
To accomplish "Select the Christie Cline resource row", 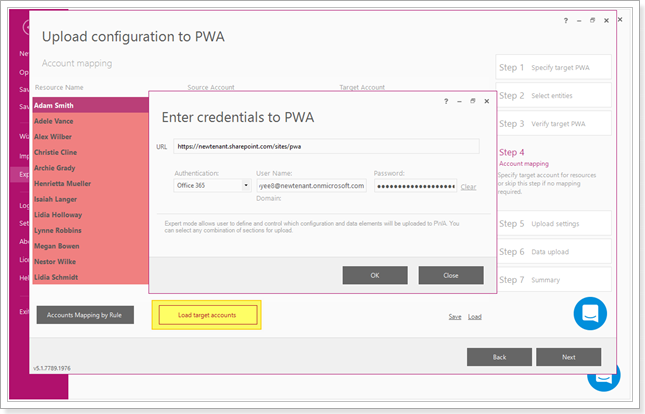I will pyautogui.click(x=90, y=152).
